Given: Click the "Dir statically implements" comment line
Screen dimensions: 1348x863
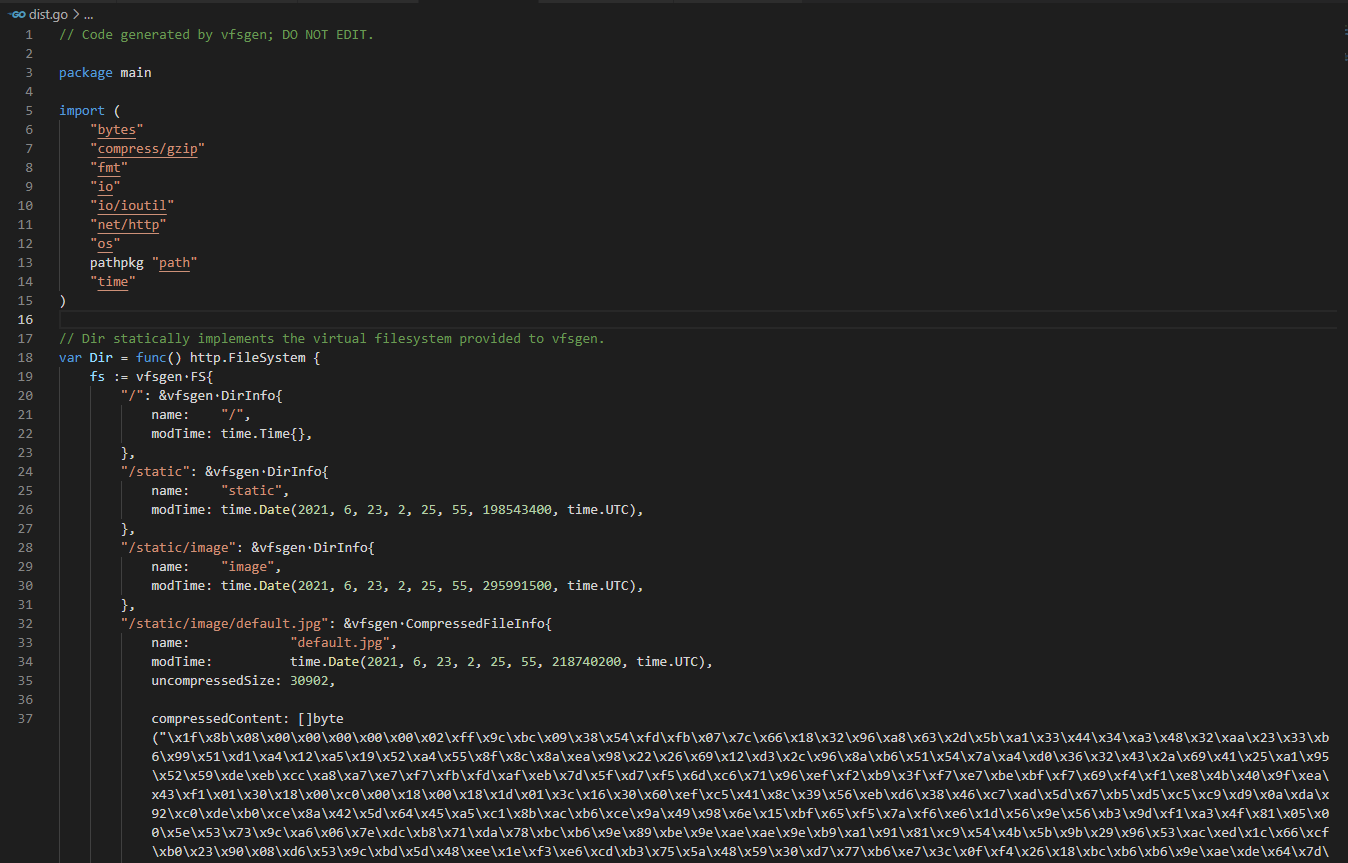Looking at the screenshot, I should tap(332, 339).
